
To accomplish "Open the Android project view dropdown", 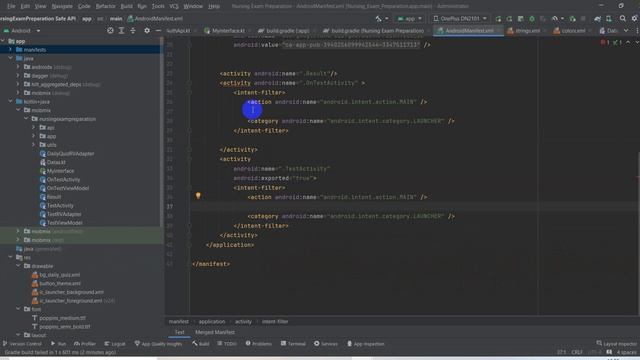I will 22,31.
